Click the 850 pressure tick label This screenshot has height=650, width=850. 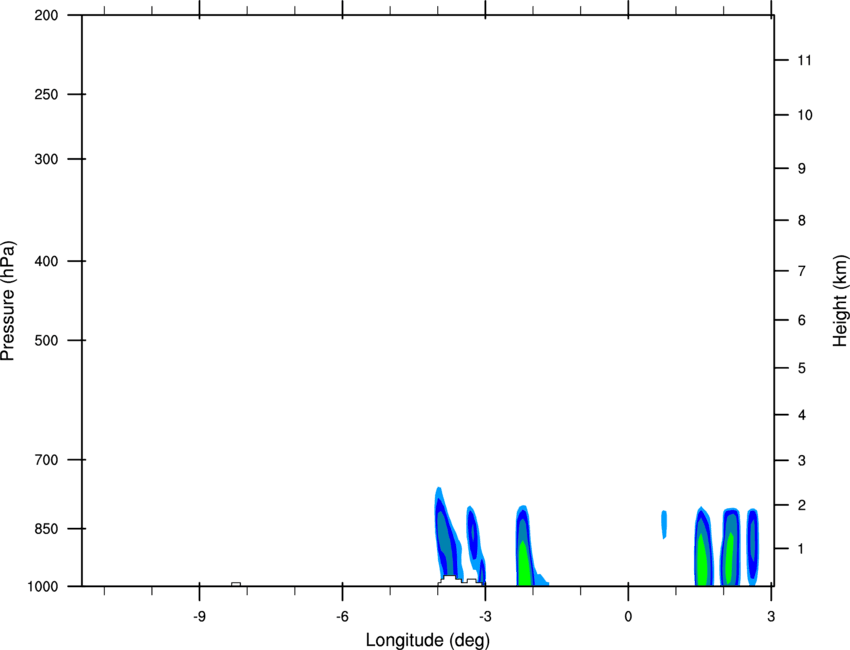click(x=46, y=529)
